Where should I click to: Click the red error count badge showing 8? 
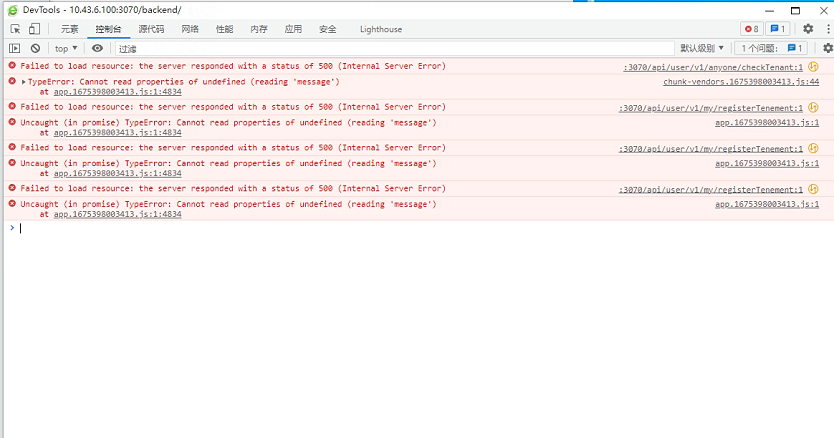point(750,29)
